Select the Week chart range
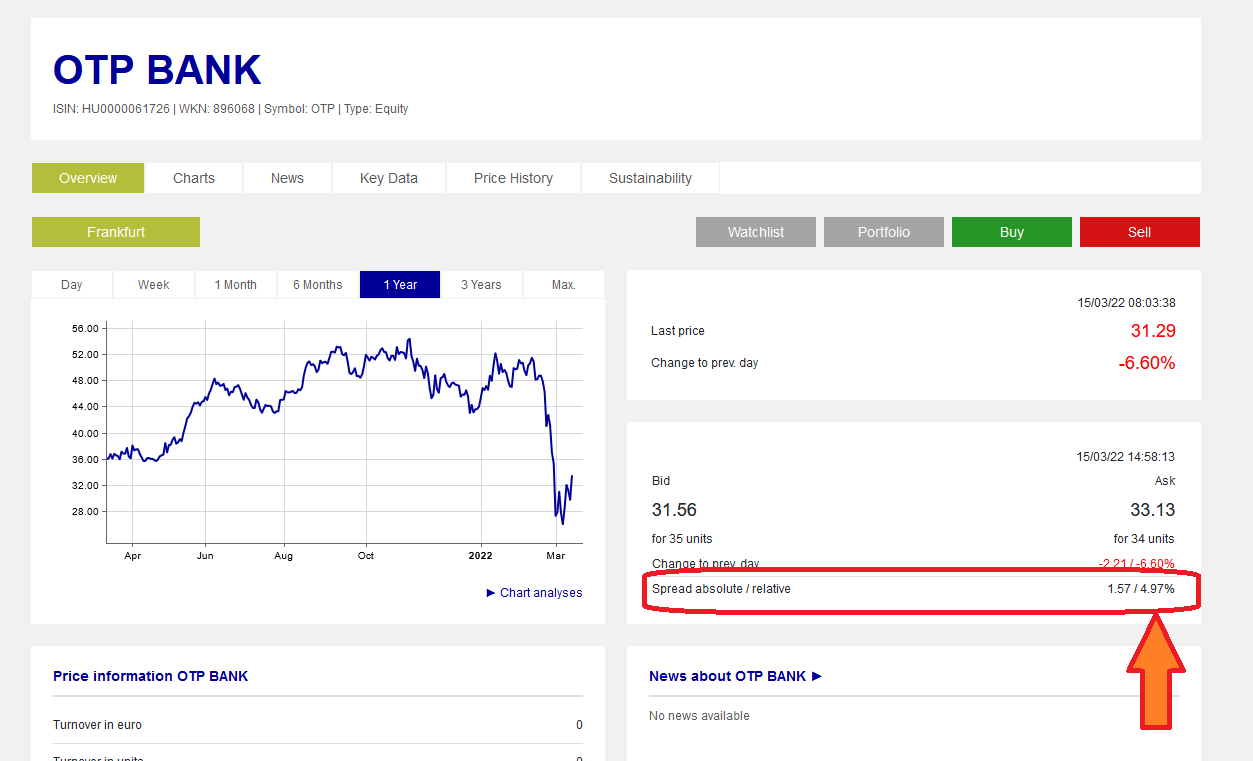This screenshot has width=1253, height=761. click(x=154, y=285)
